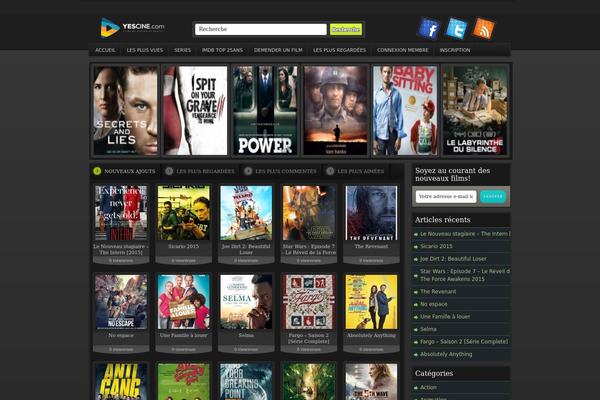Click The Revenant title under poster

(371, 247)
